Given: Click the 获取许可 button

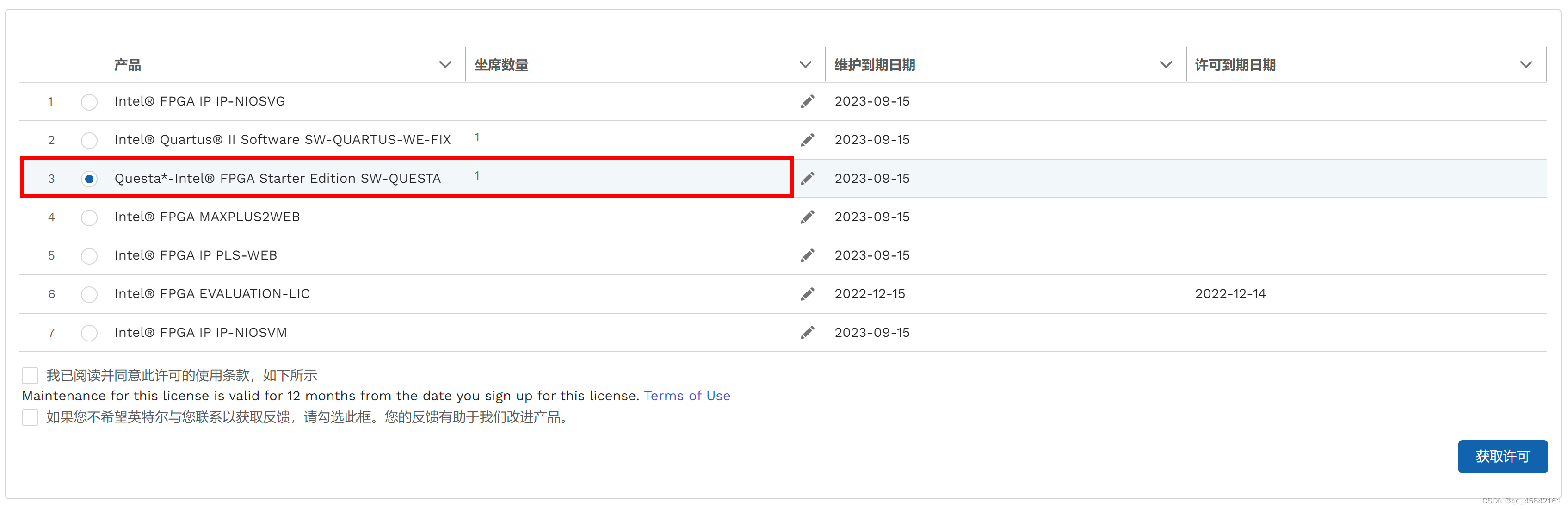Looking at the screenshot, I should 1503,456.
